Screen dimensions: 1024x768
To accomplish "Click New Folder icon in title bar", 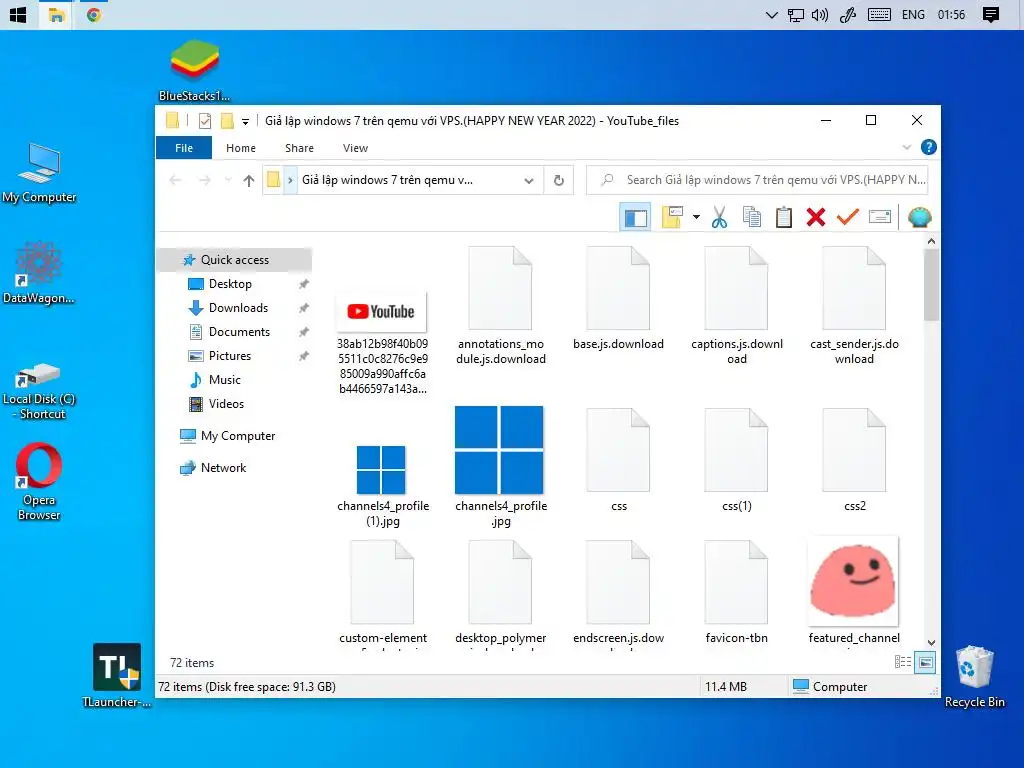I will point(227,121).
